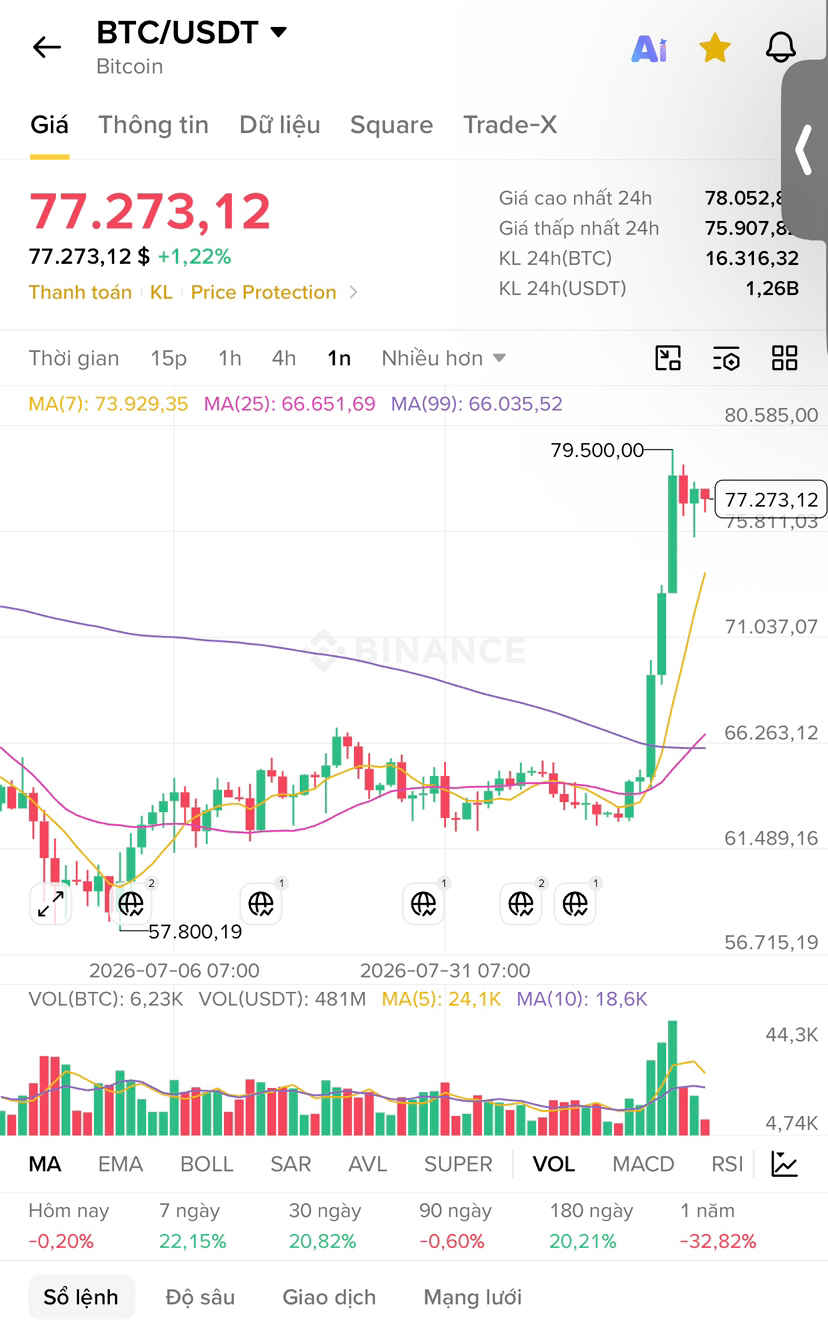Open the chart indicator settings icon
The width and height of the screenshot is (828, 1332).
pyautogui.click(x=726, y=358)
